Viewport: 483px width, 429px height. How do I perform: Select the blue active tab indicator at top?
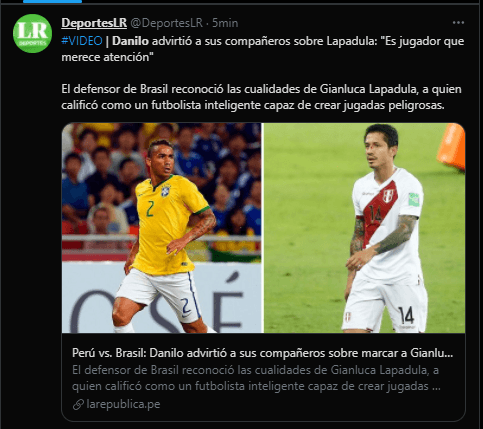pos(52,1)
